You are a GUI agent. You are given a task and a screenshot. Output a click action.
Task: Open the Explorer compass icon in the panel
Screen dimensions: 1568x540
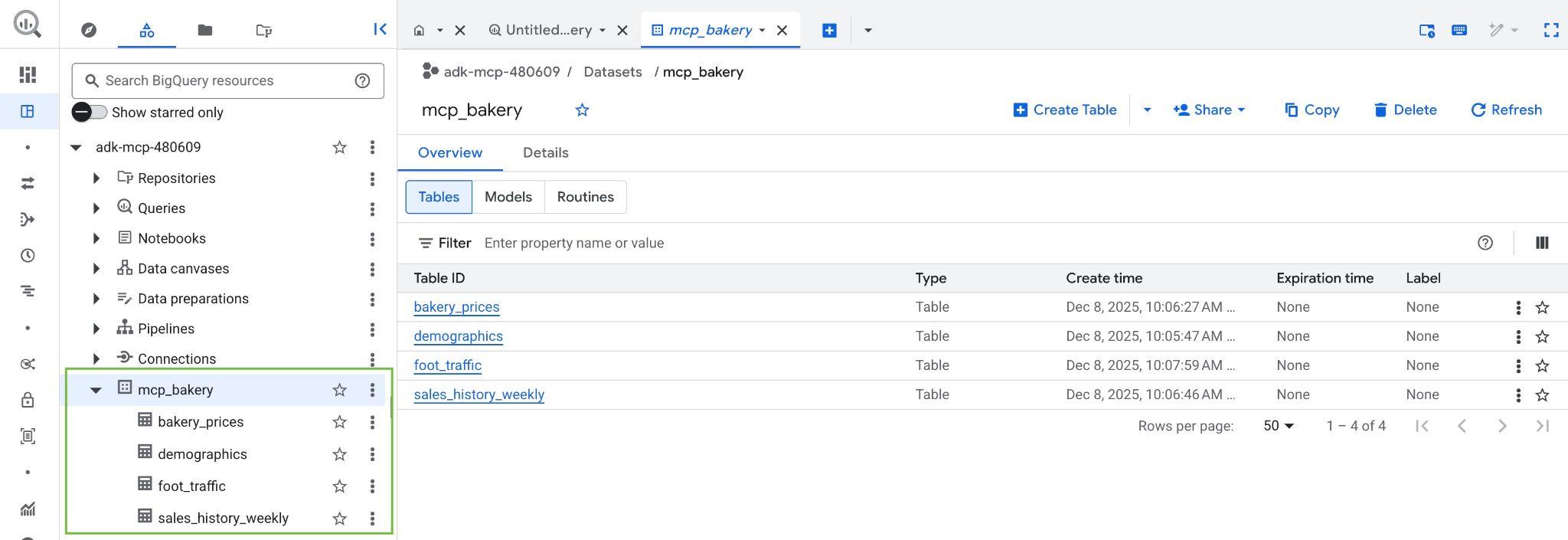(89, 30)
